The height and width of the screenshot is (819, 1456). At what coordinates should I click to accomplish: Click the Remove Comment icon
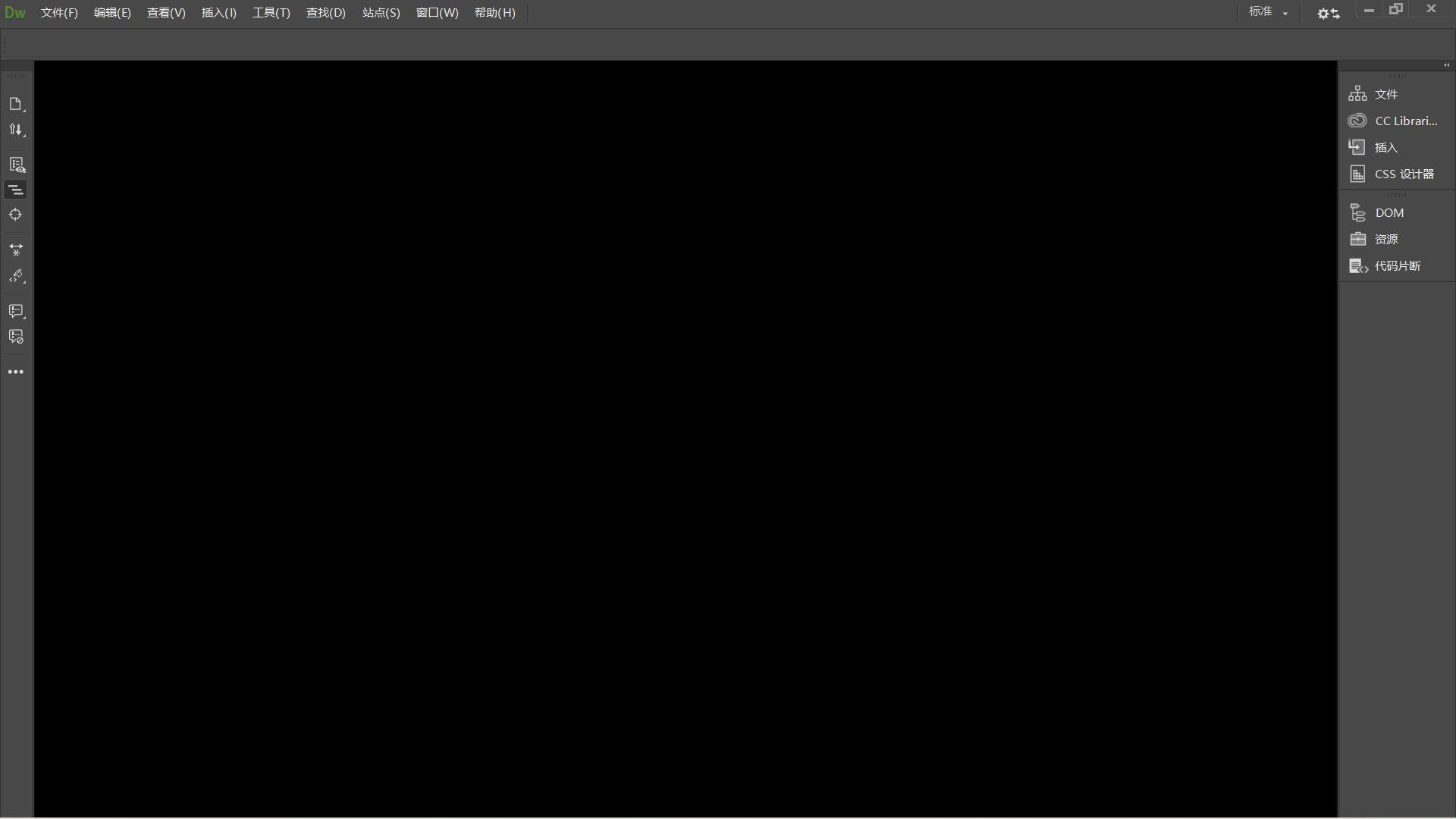click(x=16, y=337)
